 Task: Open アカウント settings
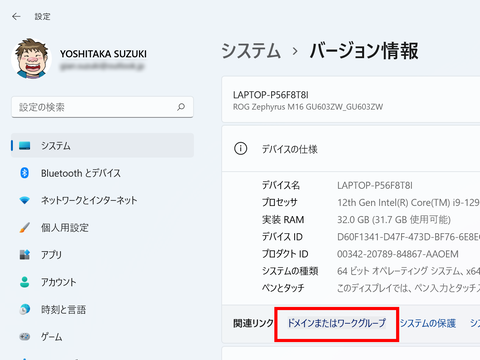coord(102,282)
